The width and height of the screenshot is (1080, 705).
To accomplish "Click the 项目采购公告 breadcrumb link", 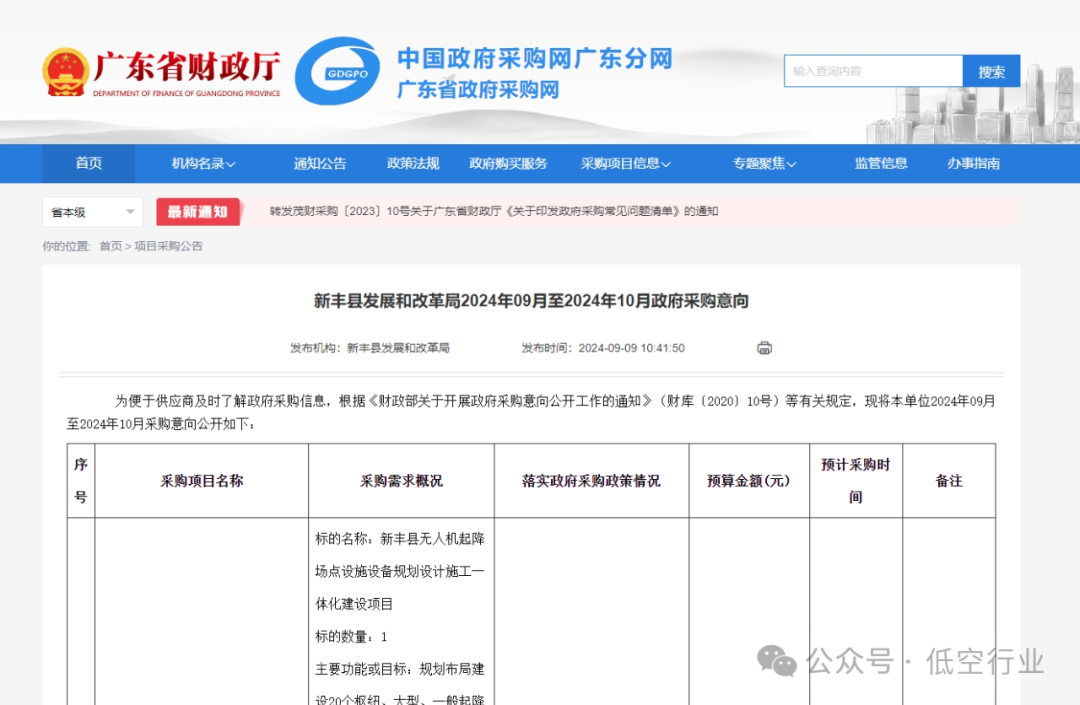I will click(x=169, y=246).
